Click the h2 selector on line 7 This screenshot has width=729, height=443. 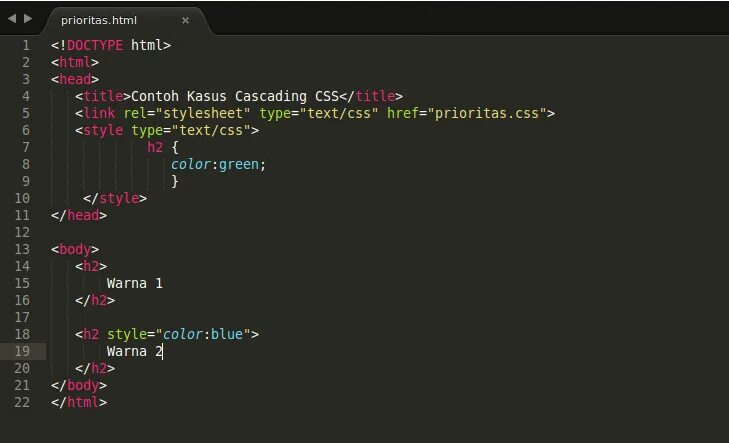click(x=155, y=148)
